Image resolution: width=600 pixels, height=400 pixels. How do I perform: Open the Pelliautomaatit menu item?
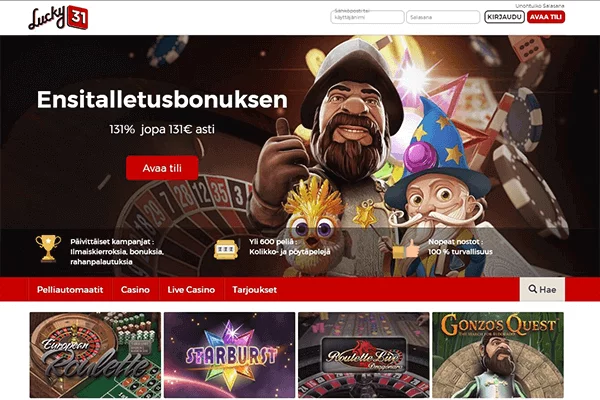pyautogui.click(x=70, y=289)
